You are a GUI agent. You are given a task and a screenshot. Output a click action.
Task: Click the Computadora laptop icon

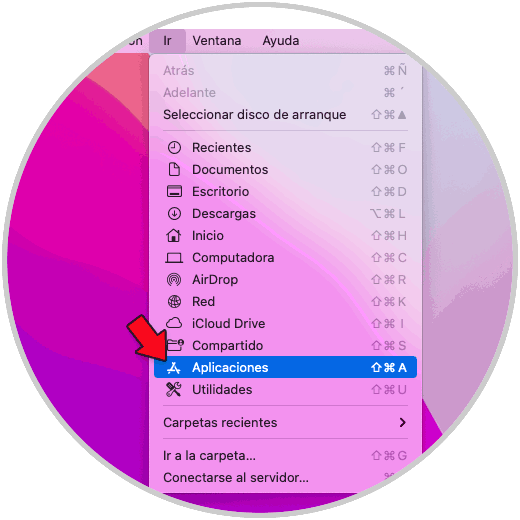pyautogui.click(x=174, y=258)
